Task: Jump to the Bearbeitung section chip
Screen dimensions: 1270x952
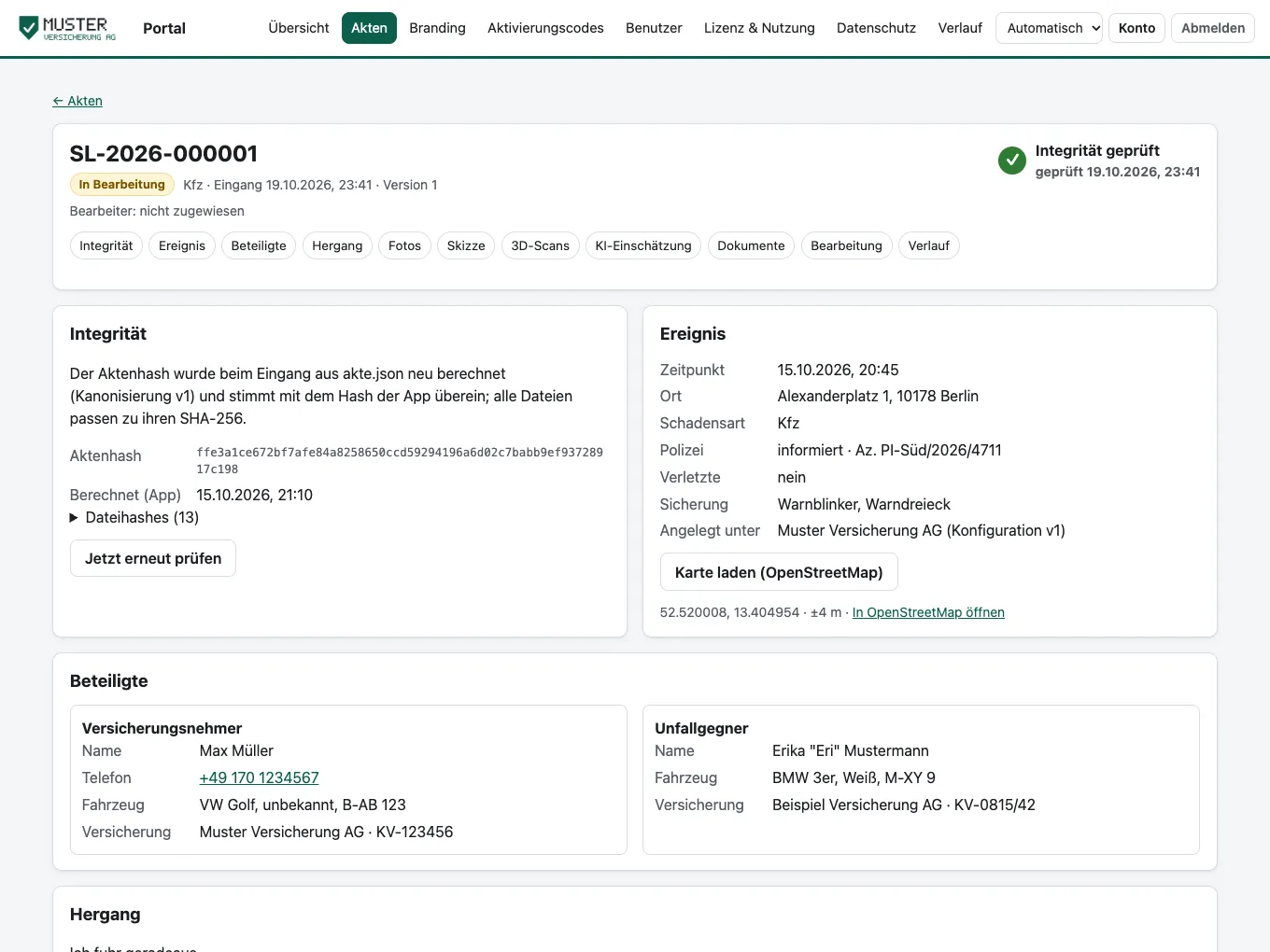Action: (x=846, y=245)
